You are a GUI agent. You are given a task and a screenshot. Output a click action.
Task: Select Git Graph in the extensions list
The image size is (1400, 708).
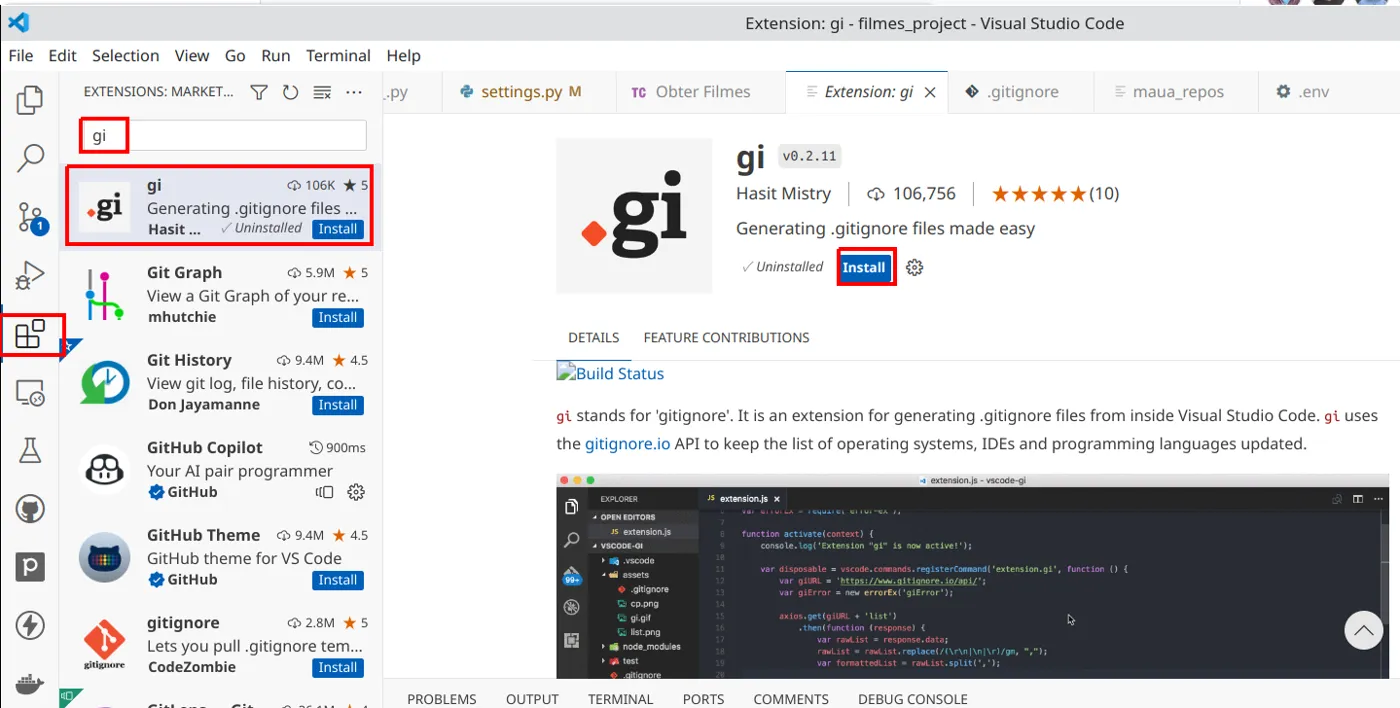coord(221,295)
